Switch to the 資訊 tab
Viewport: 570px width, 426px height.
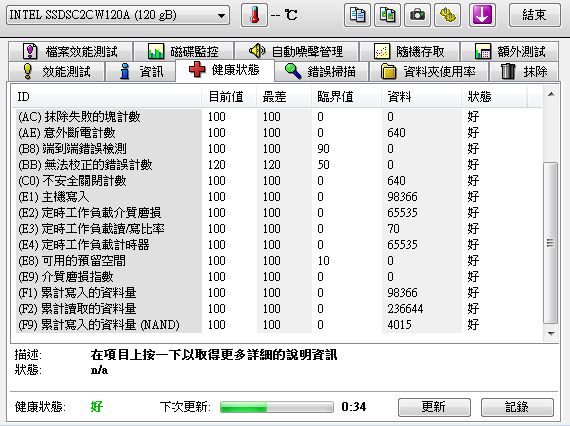(141, 71)
